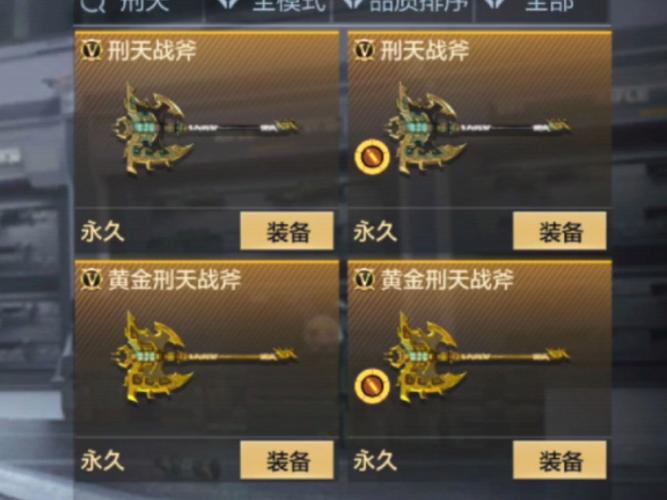Click orange round emblem on the 黄金刑天战斧 card
The image size is (667, 500).
click(372, 386)
